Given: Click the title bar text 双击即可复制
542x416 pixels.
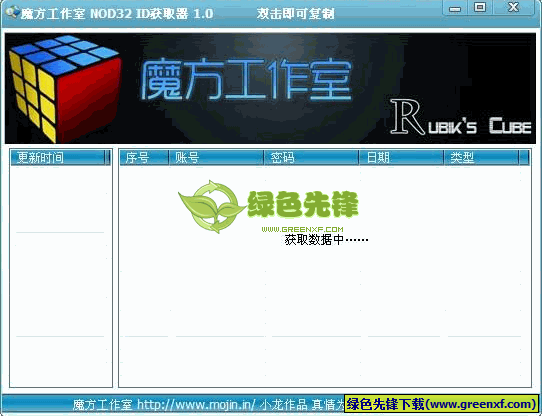Looking at the screenshot, I should click(295, 14).
